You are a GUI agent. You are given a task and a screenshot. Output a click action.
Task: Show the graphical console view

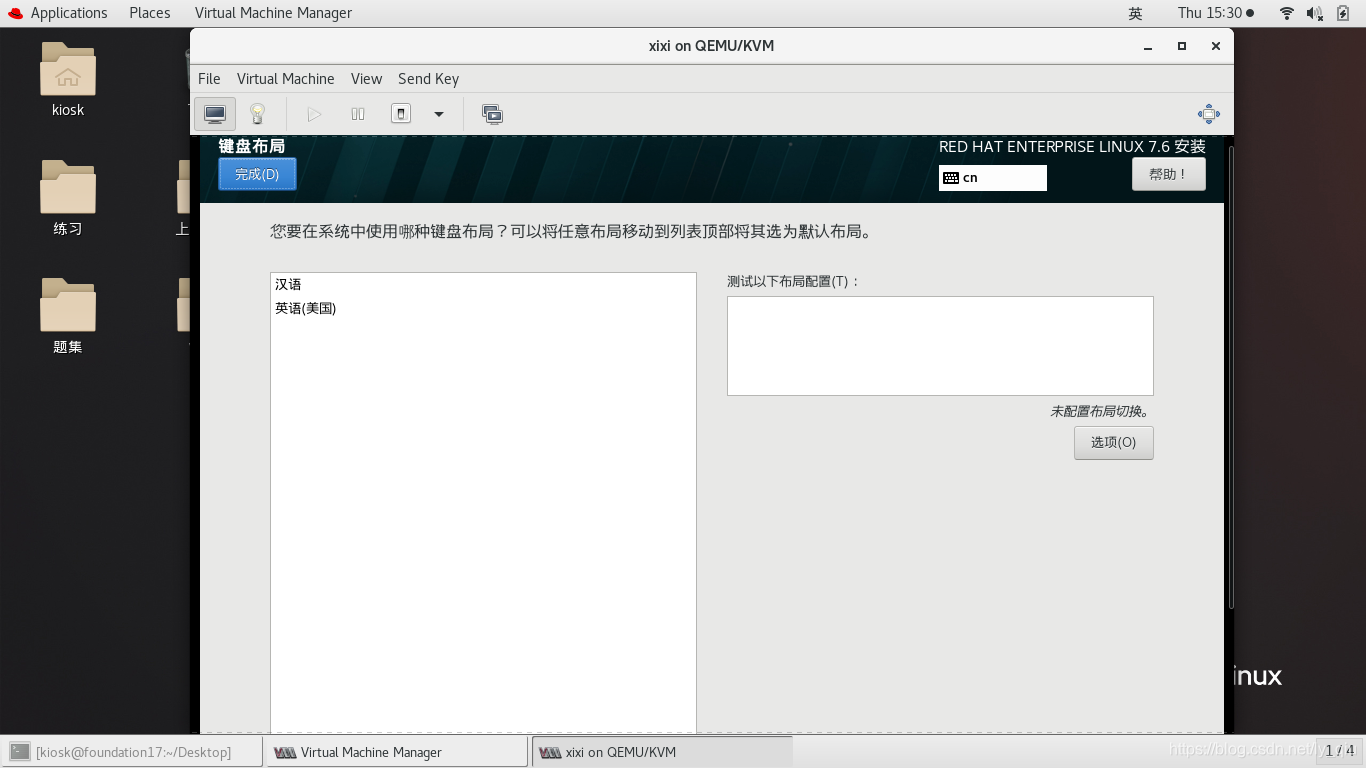[215, 114]
